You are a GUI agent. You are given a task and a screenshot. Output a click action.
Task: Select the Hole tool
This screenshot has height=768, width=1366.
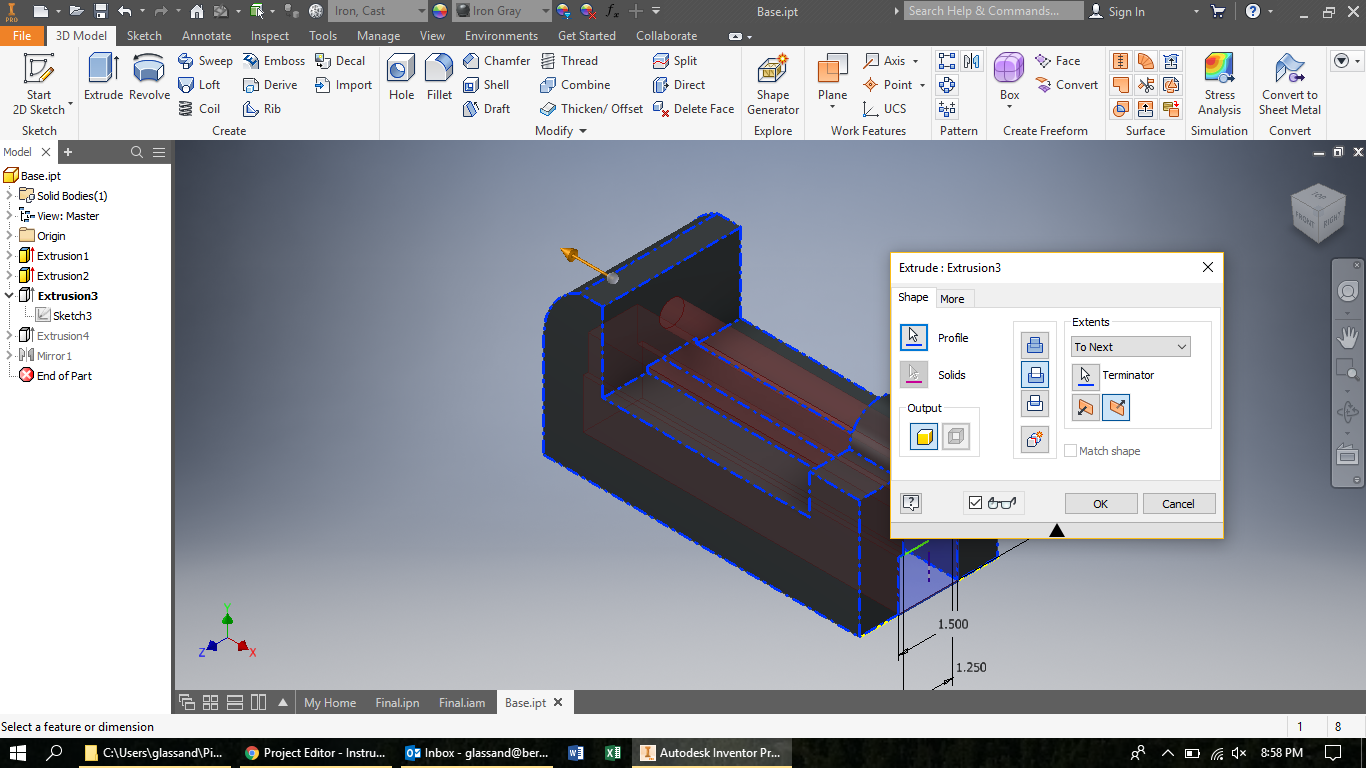(x=401, y=78)
